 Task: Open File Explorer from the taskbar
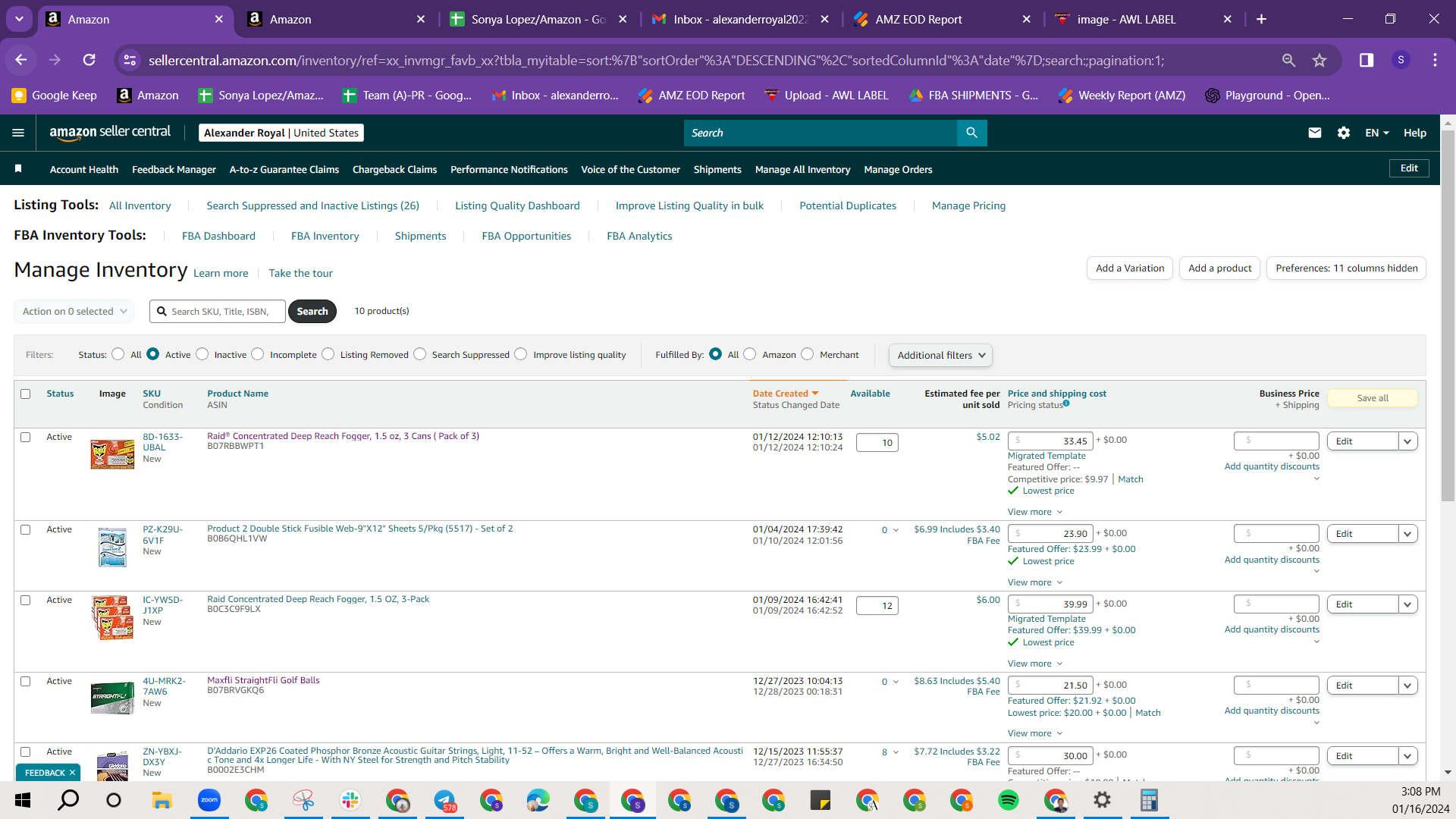point(162,800)
